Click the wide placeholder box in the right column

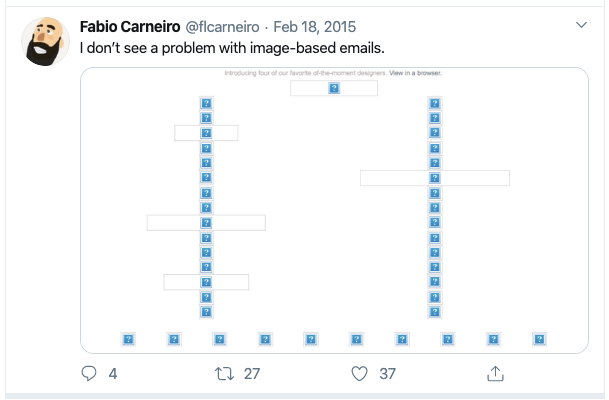(x=435, y=178)
